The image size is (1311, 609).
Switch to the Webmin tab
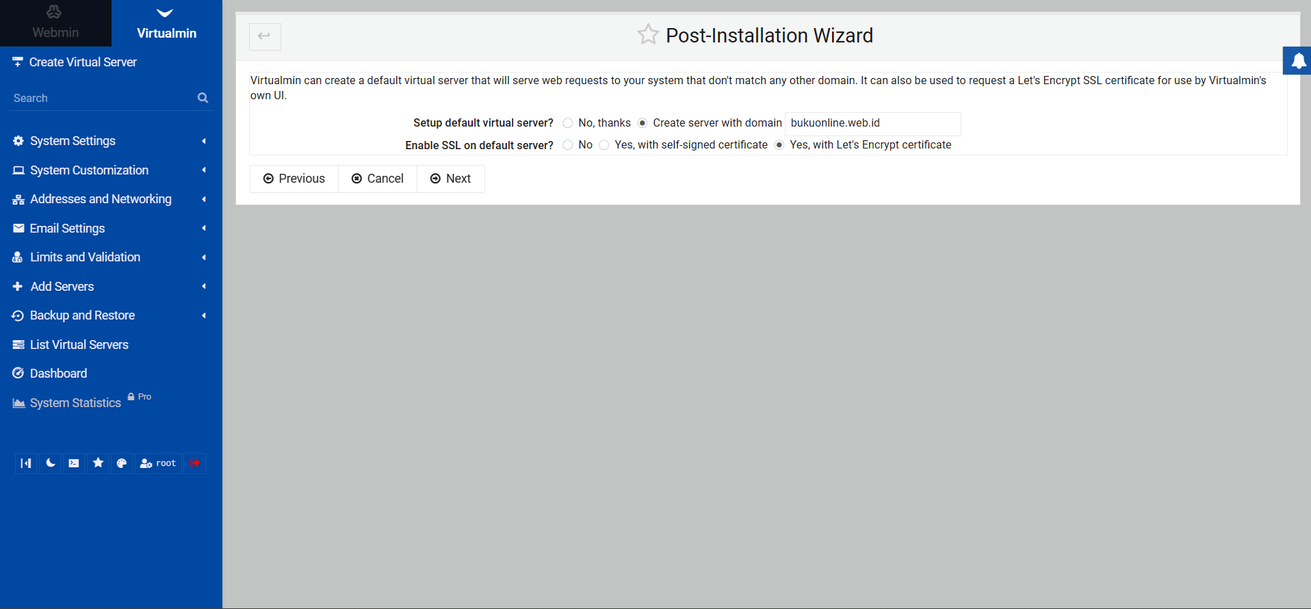pos(55,23)
